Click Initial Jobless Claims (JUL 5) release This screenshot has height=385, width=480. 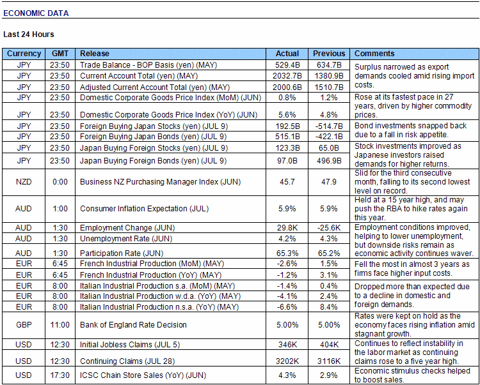pyautogui.click(x=130, y=345)
